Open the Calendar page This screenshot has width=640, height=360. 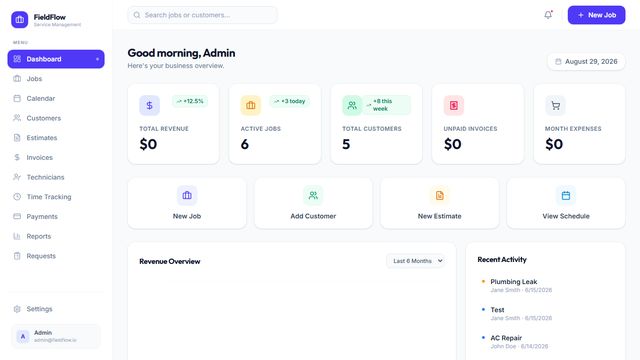[x=56, y=98]
